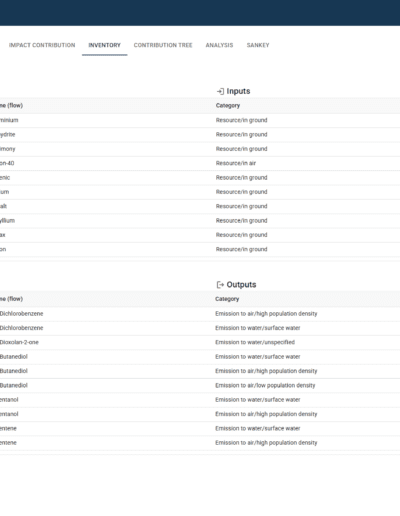Switch to the Impact Contribution tab

(x=42, y=45)
